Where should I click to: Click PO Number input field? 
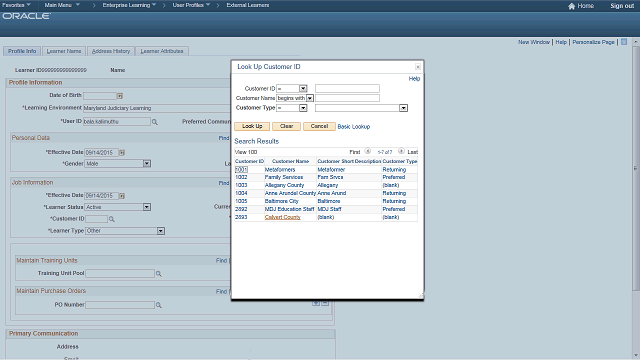pos(120,305)
